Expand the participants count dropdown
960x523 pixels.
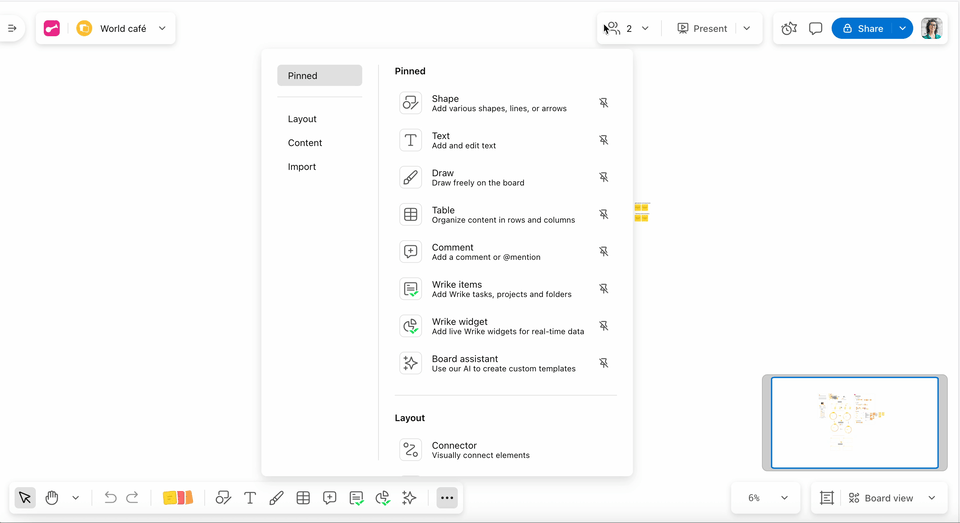click(x=645, y=28)
